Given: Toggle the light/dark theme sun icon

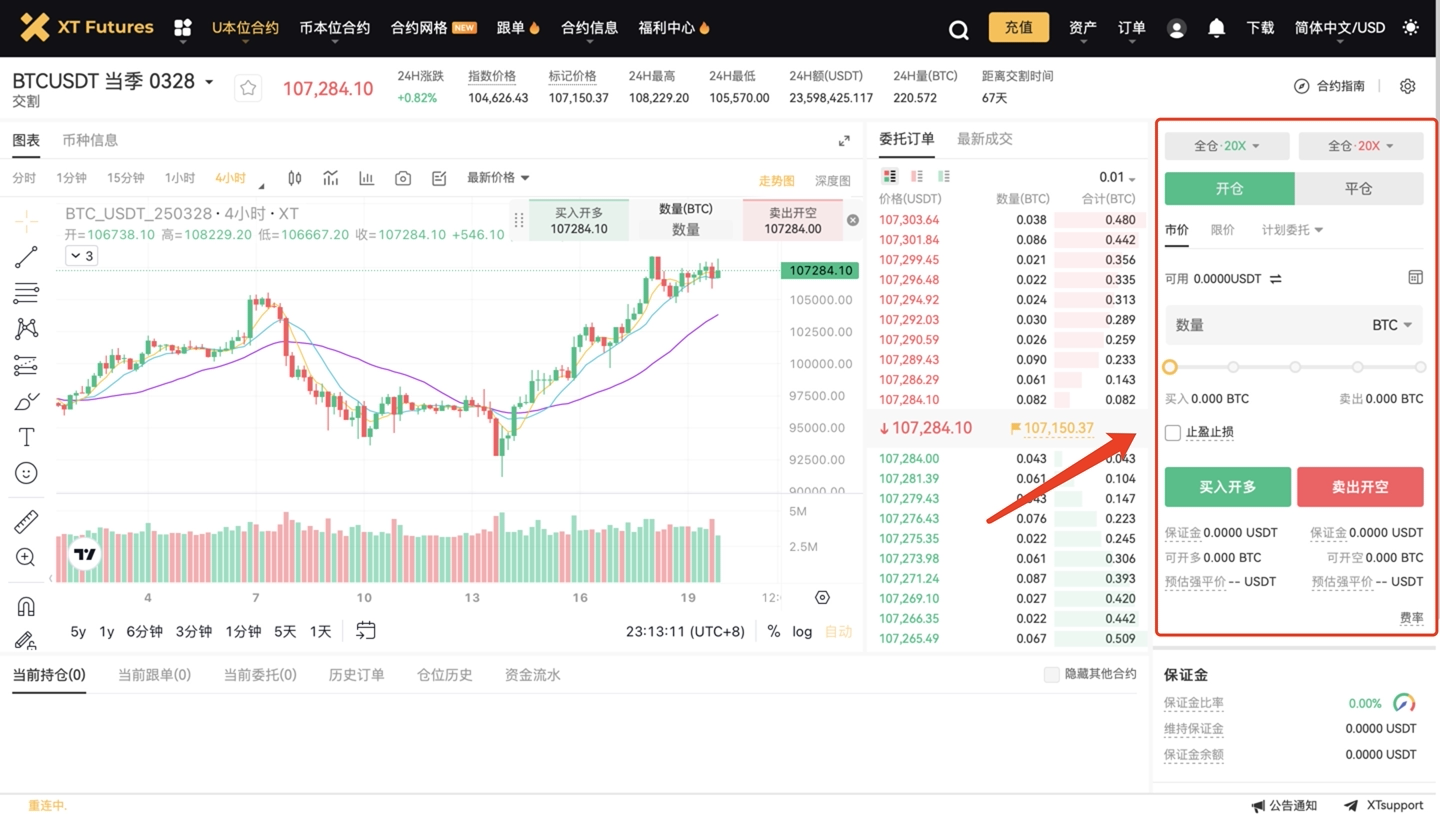Looking at the screenshot, I should click(1410, 28).
